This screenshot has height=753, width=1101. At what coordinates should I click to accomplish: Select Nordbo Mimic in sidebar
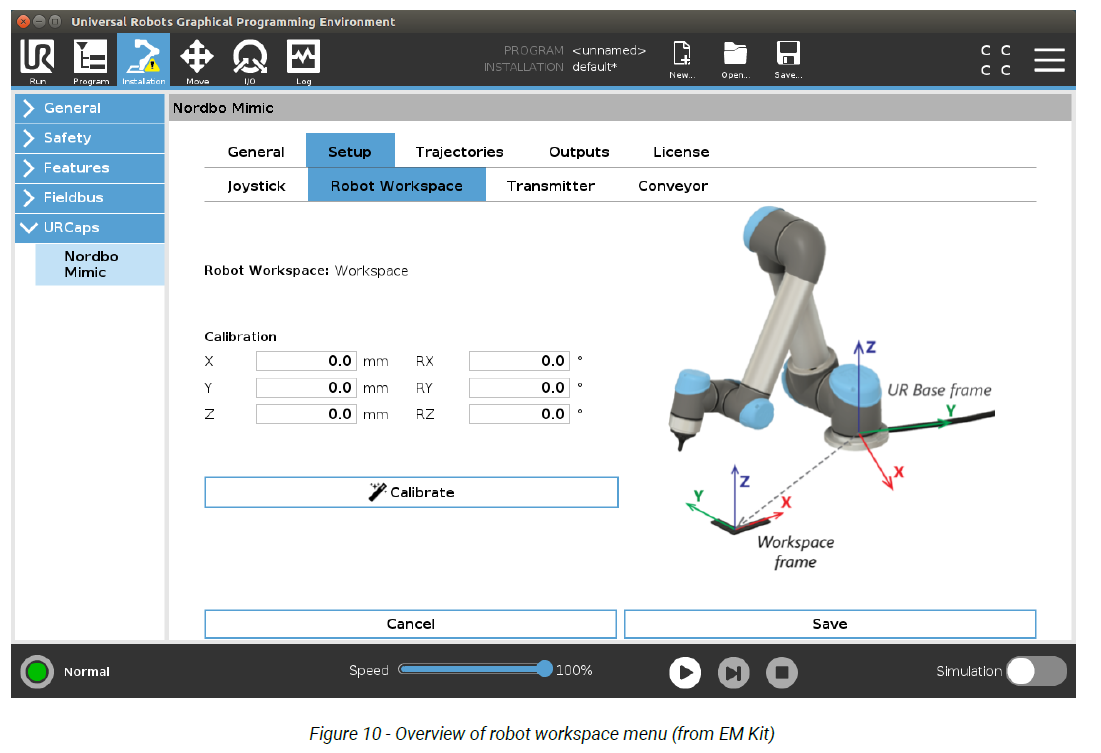point(100,264)
